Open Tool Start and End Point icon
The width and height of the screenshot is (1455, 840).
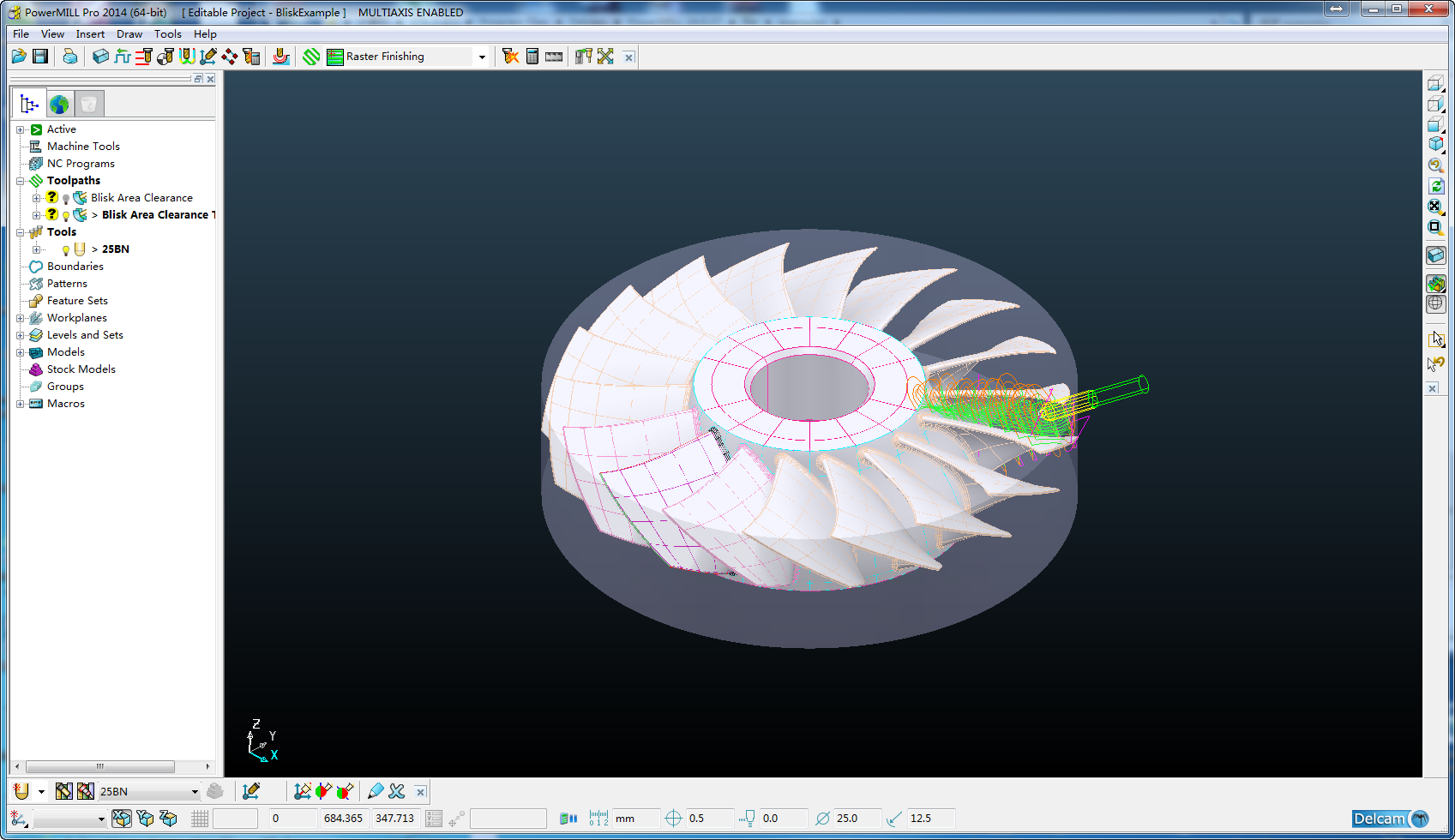pyautogui.click(x=165, y=57)
